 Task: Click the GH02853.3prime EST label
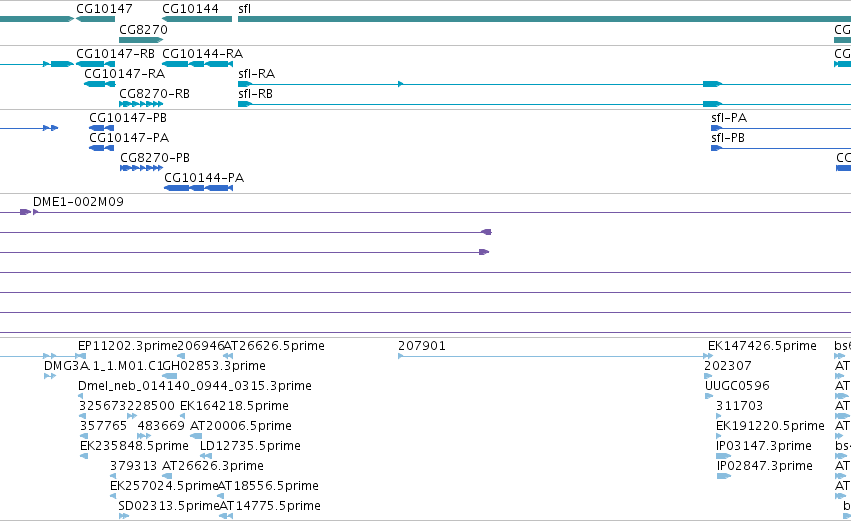[214, 366]
